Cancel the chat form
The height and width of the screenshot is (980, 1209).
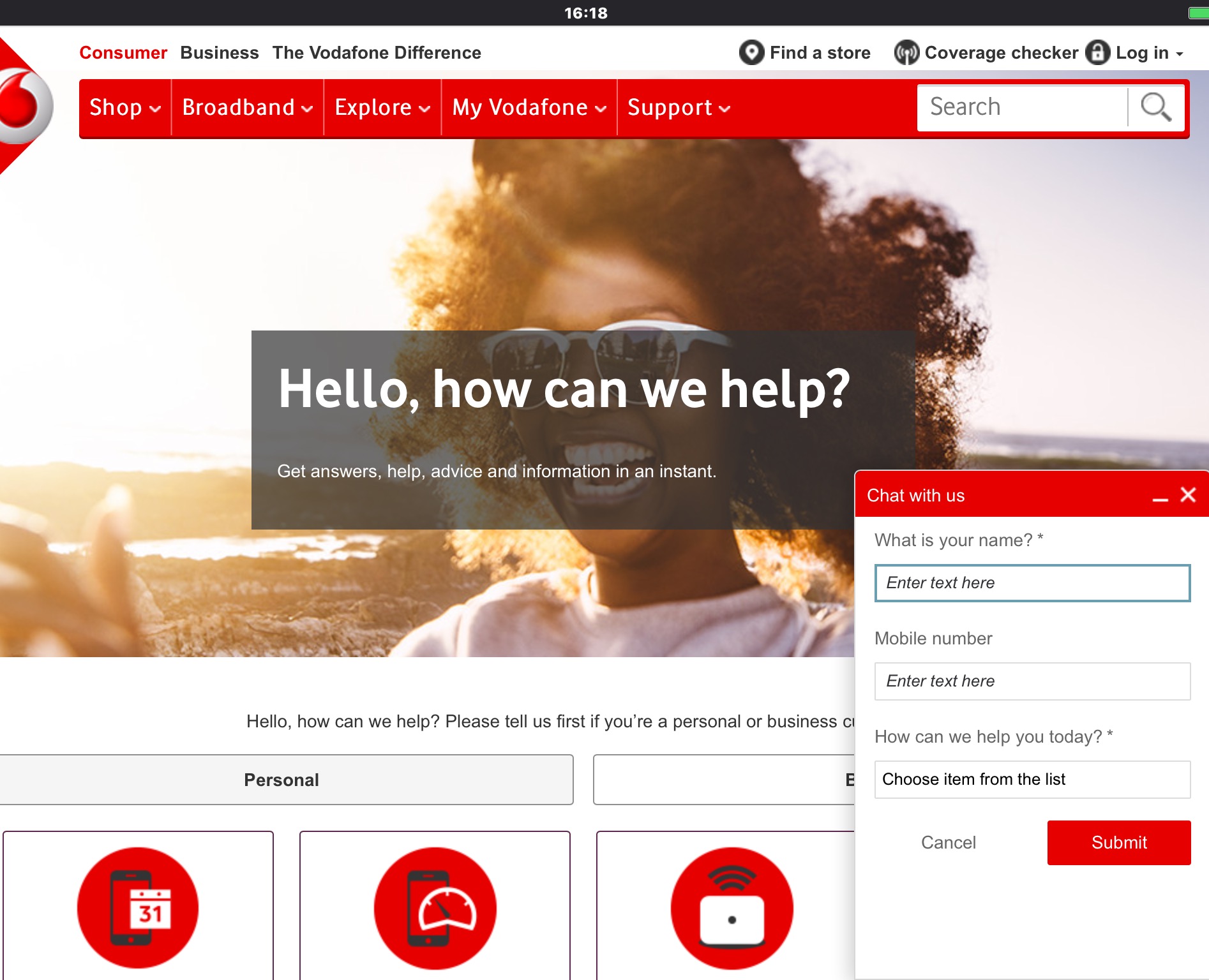click(948, 842)
